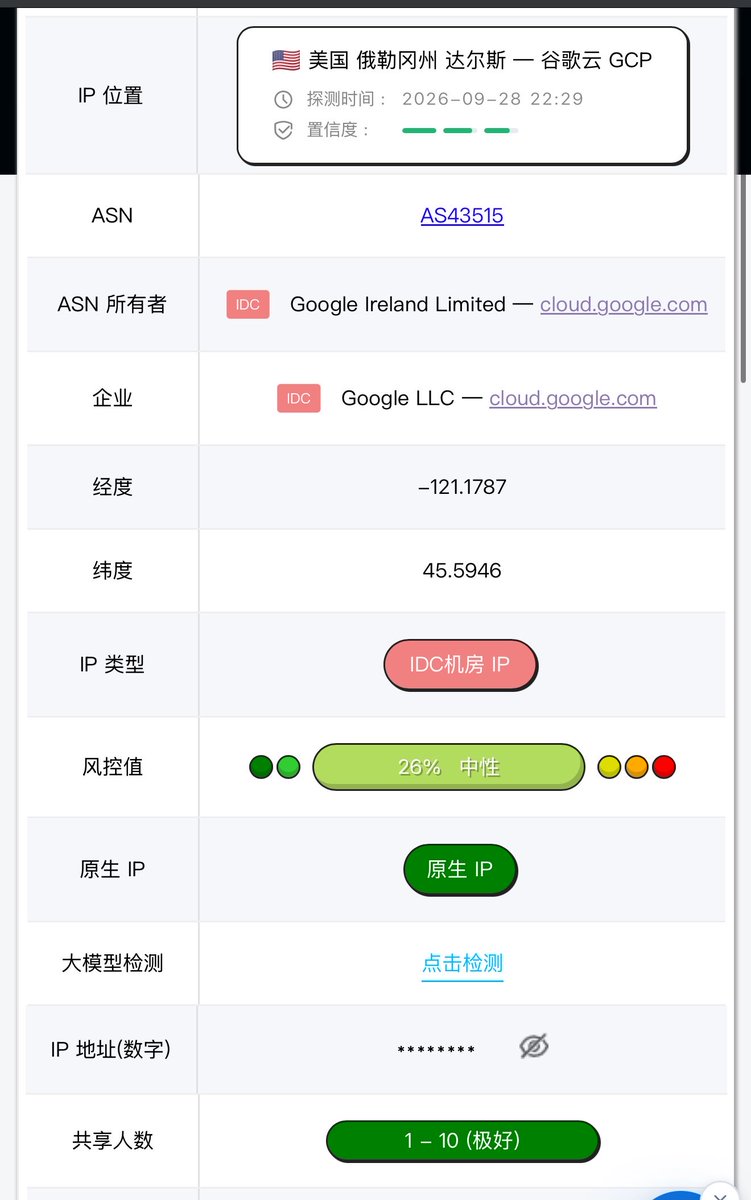The width and height of the screenshot is (751, 1200).
Task: Click the 1 – 10 (极好) shared users badge
Action: pyautogui.click(x=462, y=1140)
